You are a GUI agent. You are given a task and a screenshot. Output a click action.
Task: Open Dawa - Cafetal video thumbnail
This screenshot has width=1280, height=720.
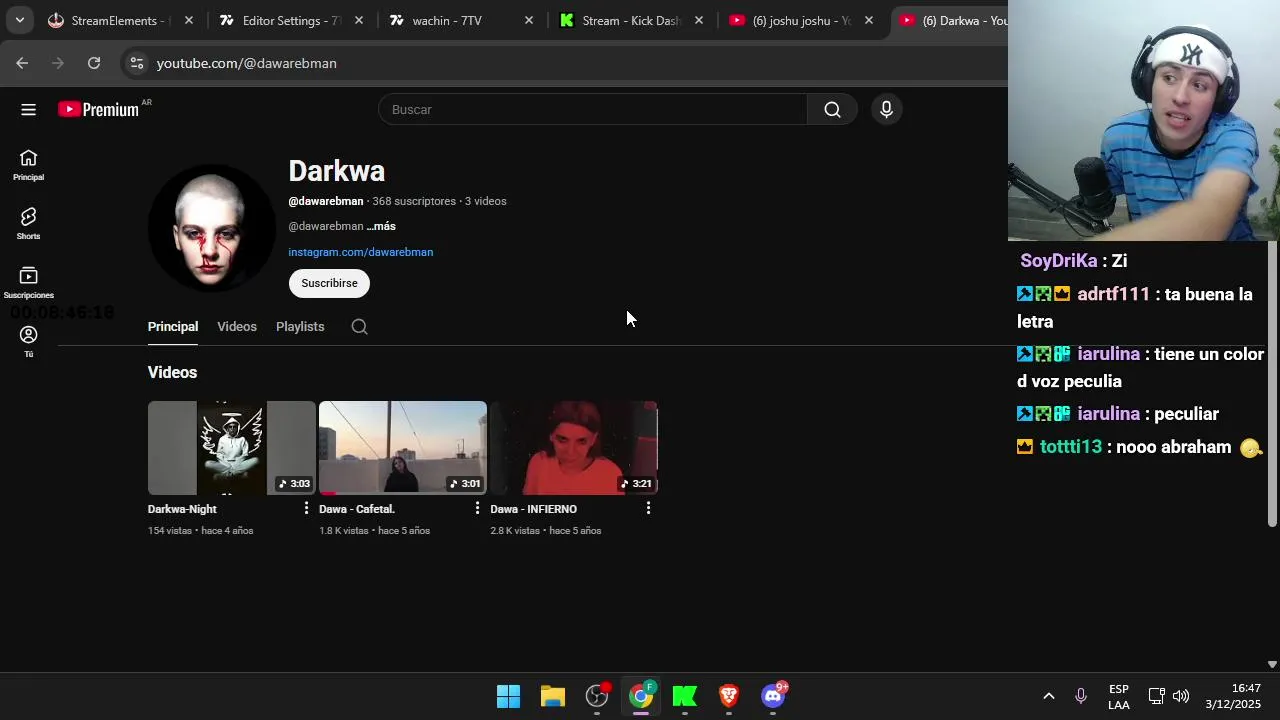[402, 448]
